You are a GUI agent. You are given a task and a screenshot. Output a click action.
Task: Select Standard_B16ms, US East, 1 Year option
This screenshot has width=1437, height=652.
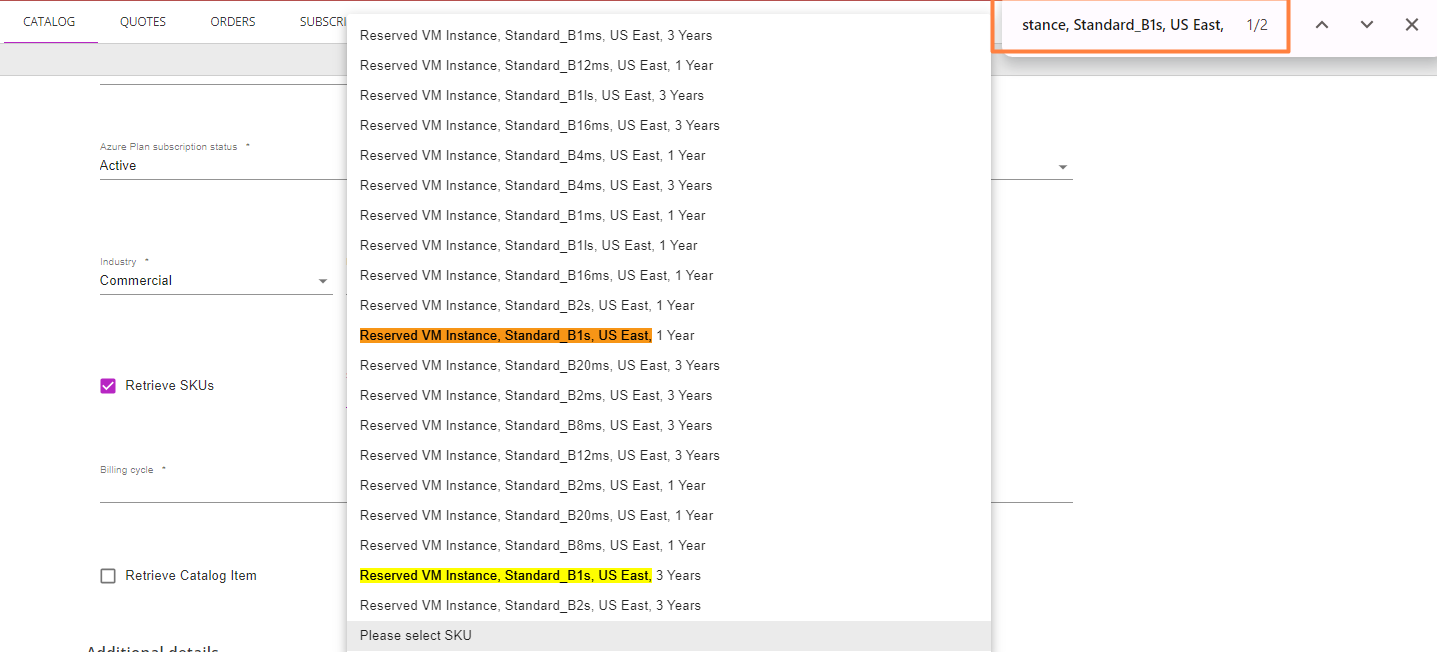coord(669,276)
